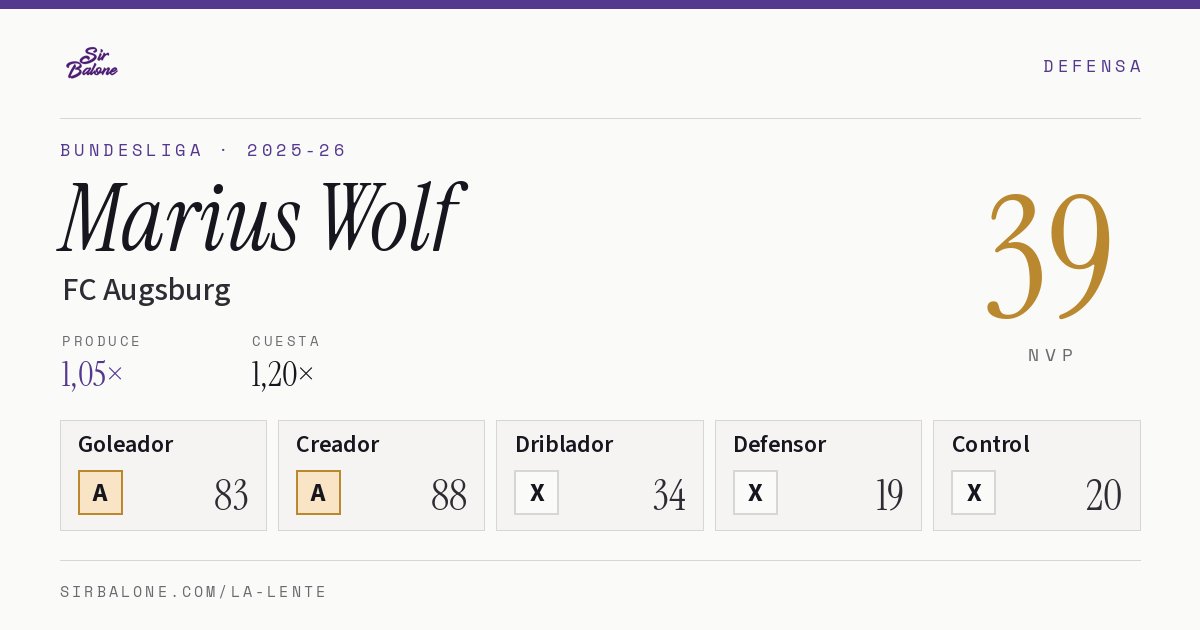The width and height of the screenshot is (1200, 630).
Task: Click the A grade badge under Goleador
Action: pos(100,492)
